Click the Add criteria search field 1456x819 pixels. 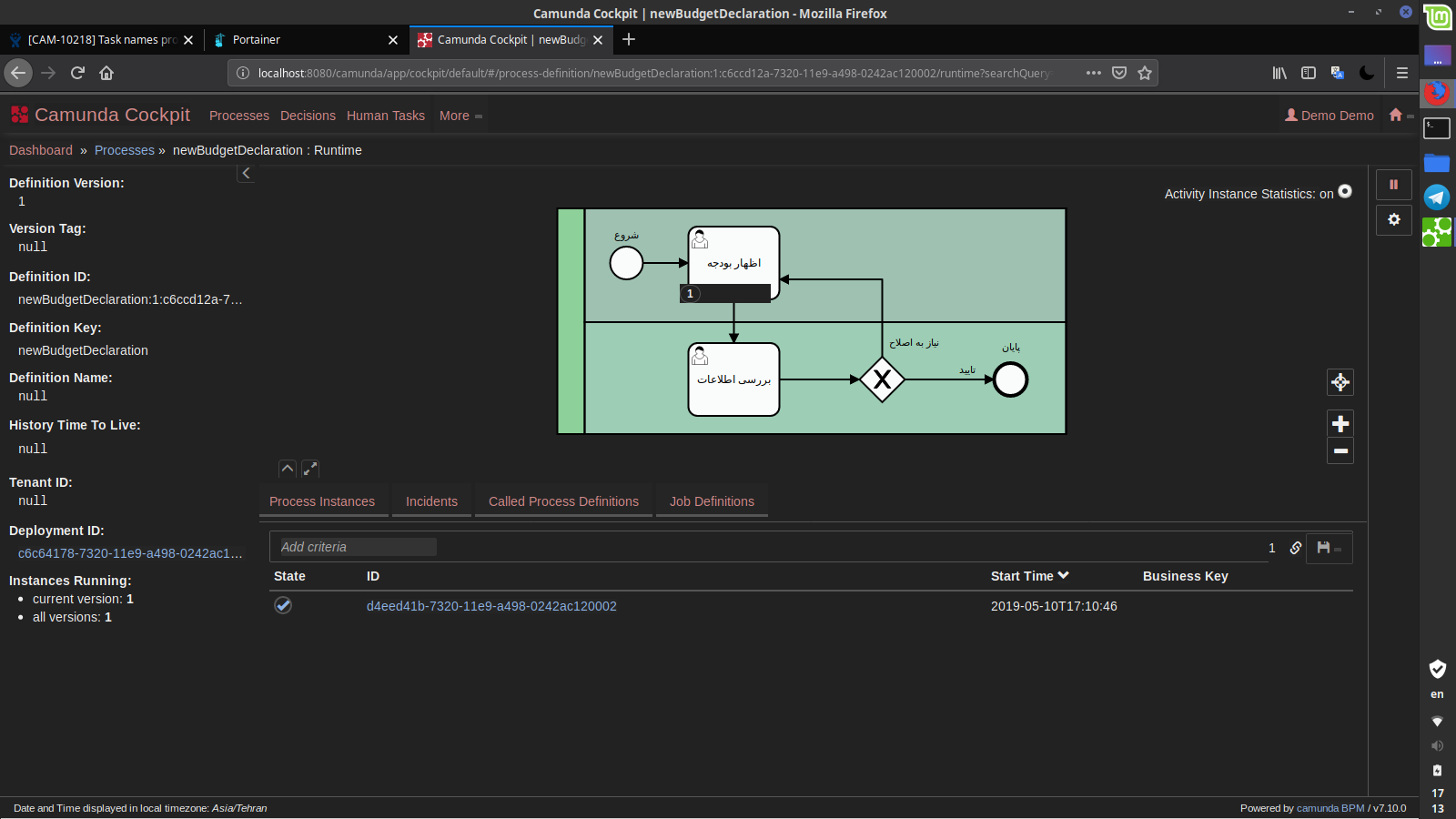pyautogui.click(x=357, y=547)
